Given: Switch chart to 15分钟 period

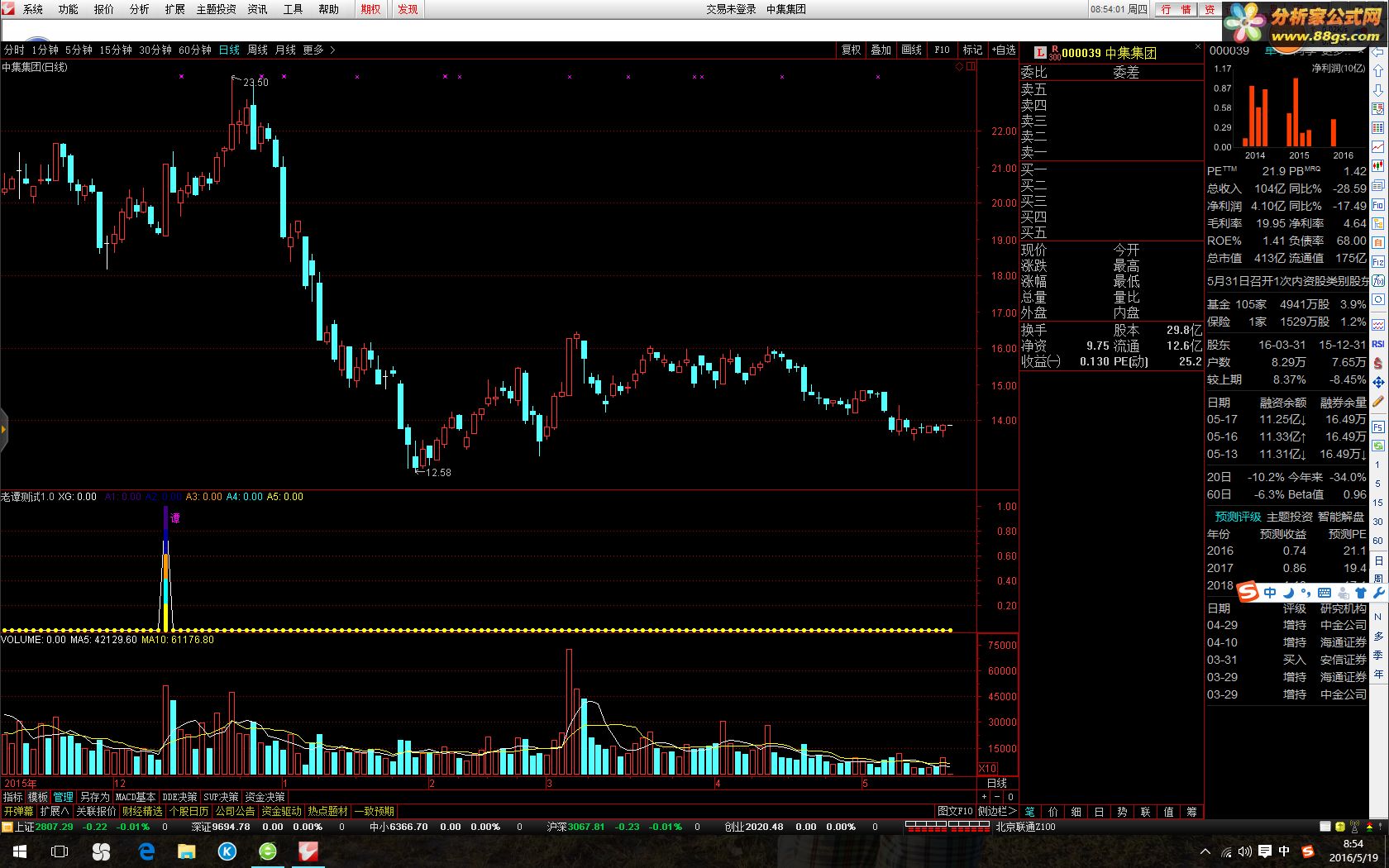Looking at the screenshot, I should (x=116, y=50).
